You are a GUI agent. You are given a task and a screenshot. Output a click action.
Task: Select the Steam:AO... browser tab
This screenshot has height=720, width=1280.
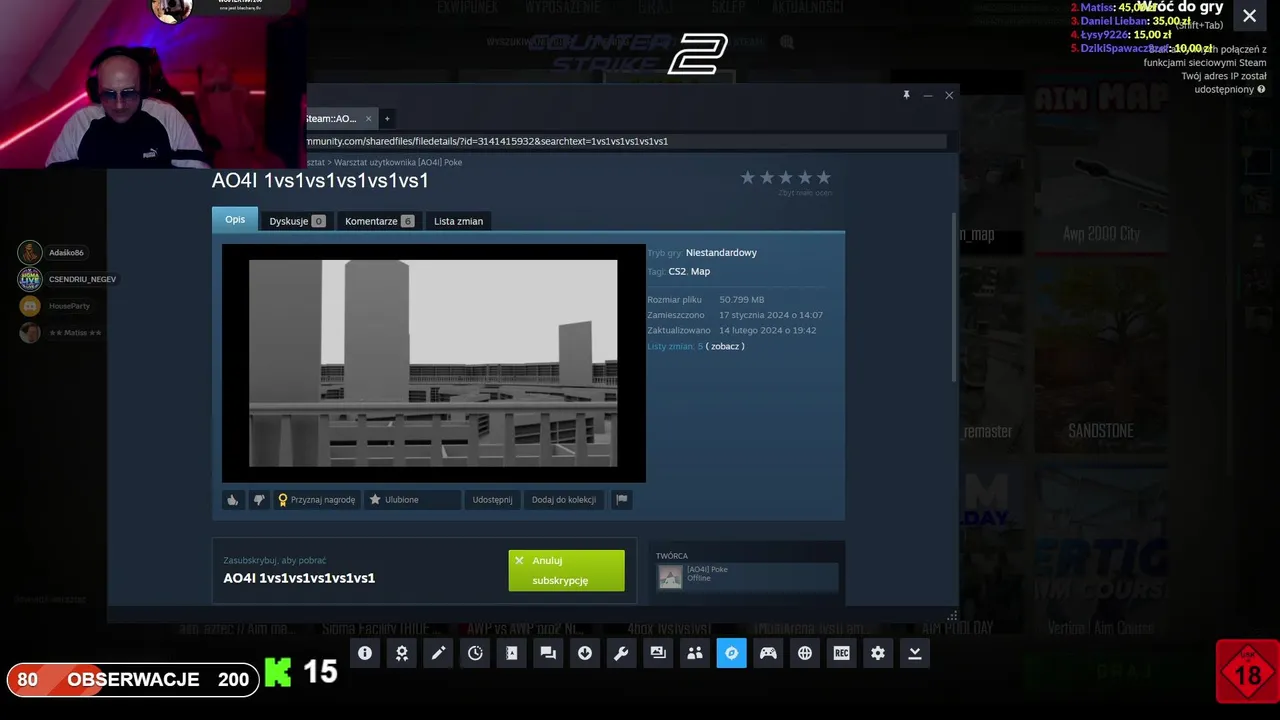click(x=333, y=119)
